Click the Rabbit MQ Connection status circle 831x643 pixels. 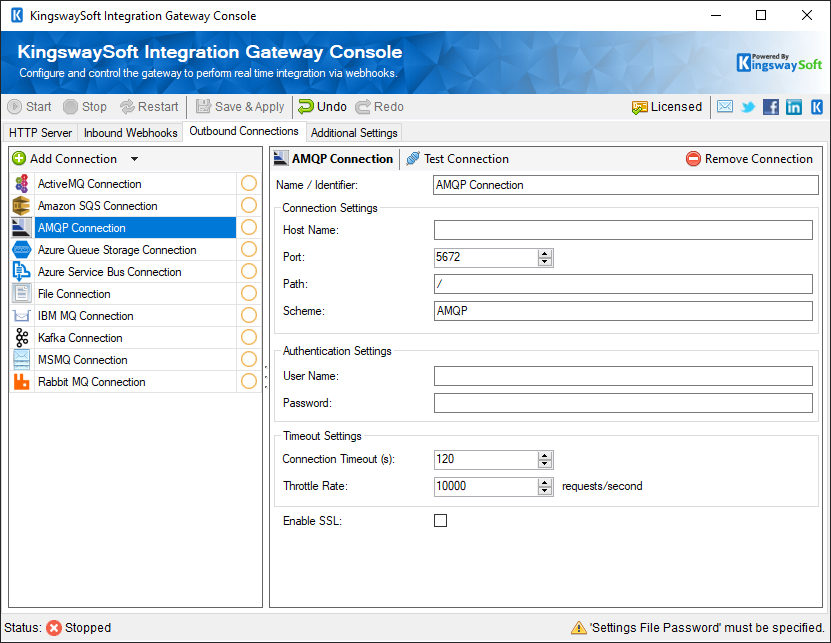click(x=249, y=381)
